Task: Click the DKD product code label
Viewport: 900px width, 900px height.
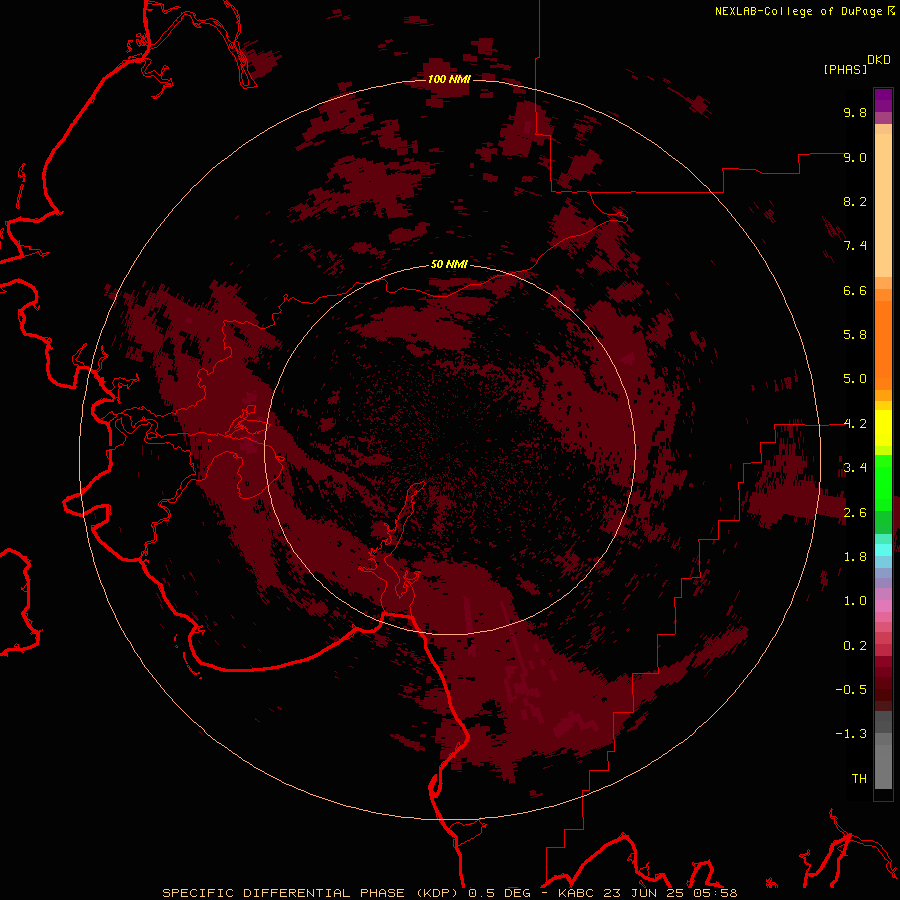Action: coord(878,59)
